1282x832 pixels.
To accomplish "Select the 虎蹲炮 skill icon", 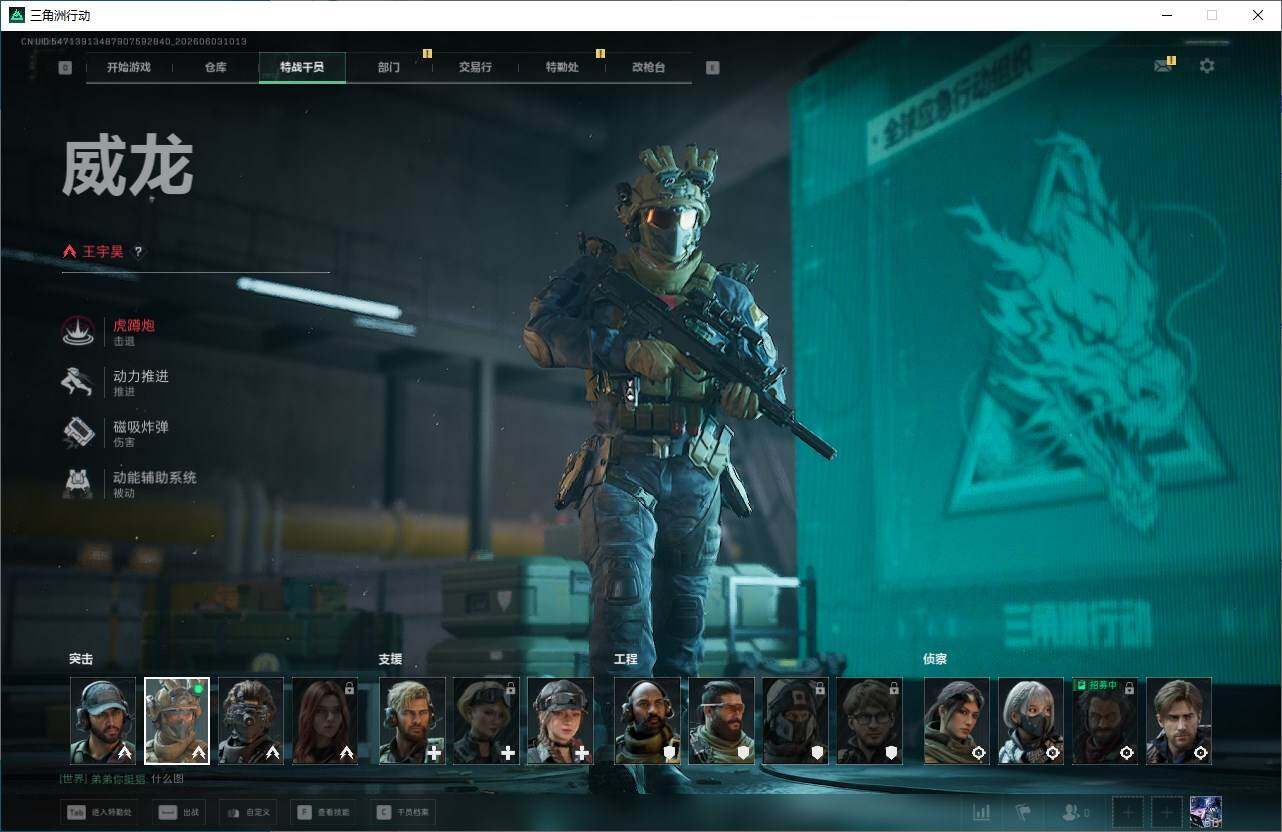I will [78, 331].
